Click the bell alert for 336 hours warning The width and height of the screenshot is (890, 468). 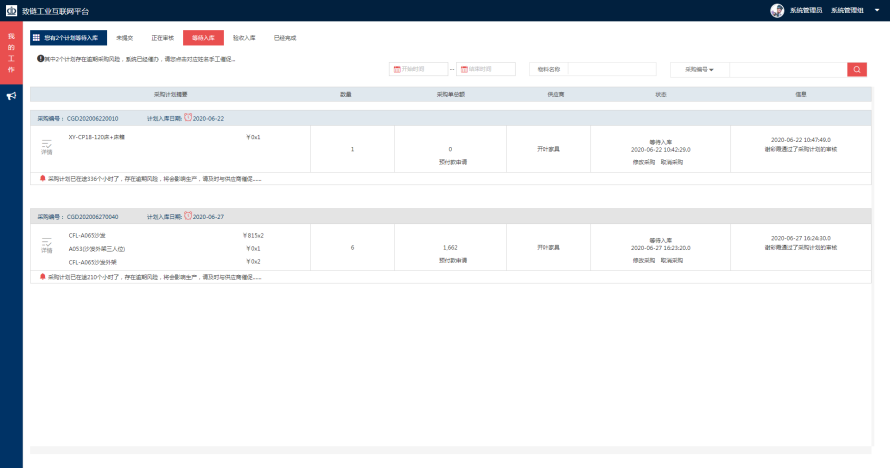pos(43,178)
